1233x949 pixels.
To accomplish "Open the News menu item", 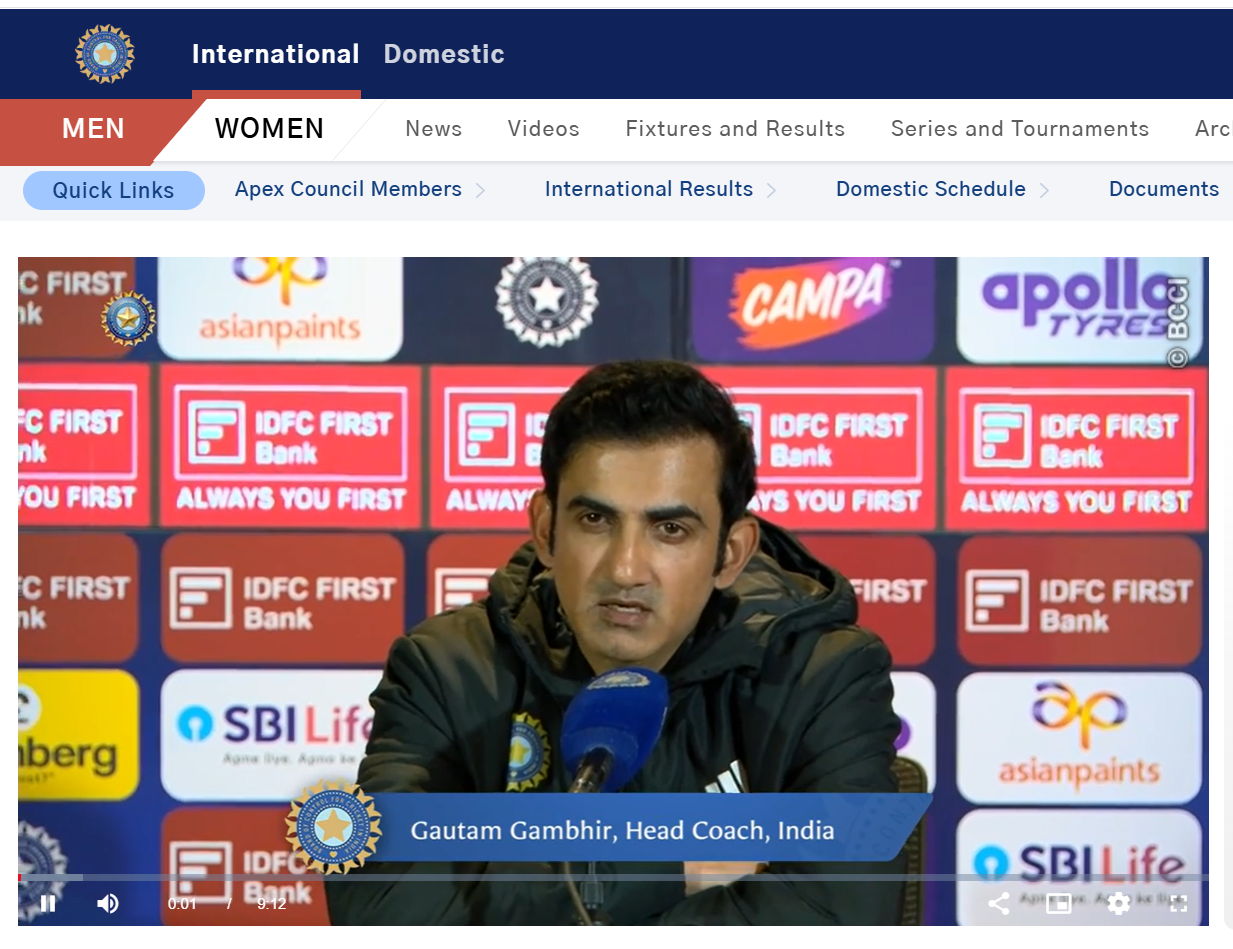I will coord(434,129).
